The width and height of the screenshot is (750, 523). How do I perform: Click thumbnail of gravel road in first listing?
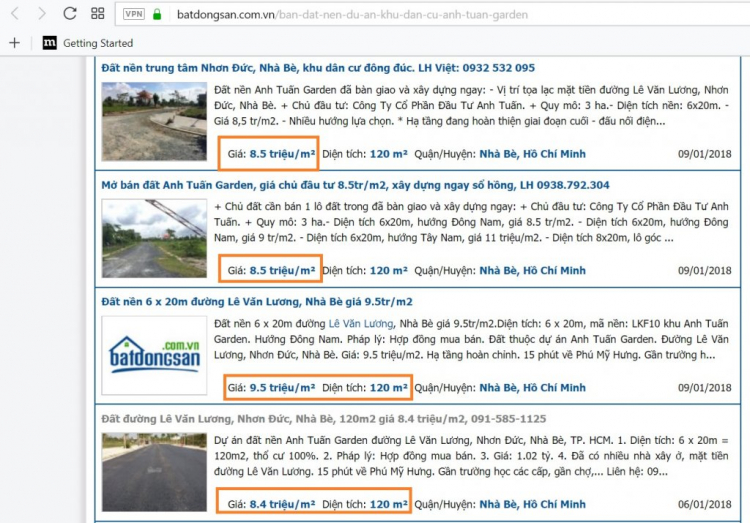154,122
